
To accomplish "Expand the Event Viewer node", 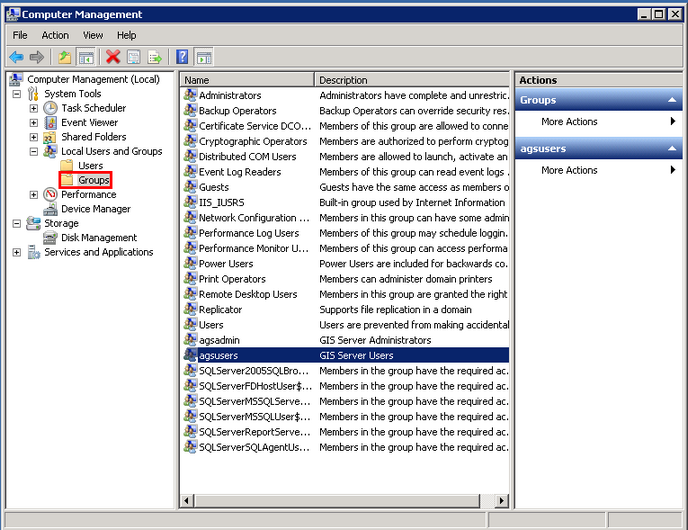I will pos(33,123).
